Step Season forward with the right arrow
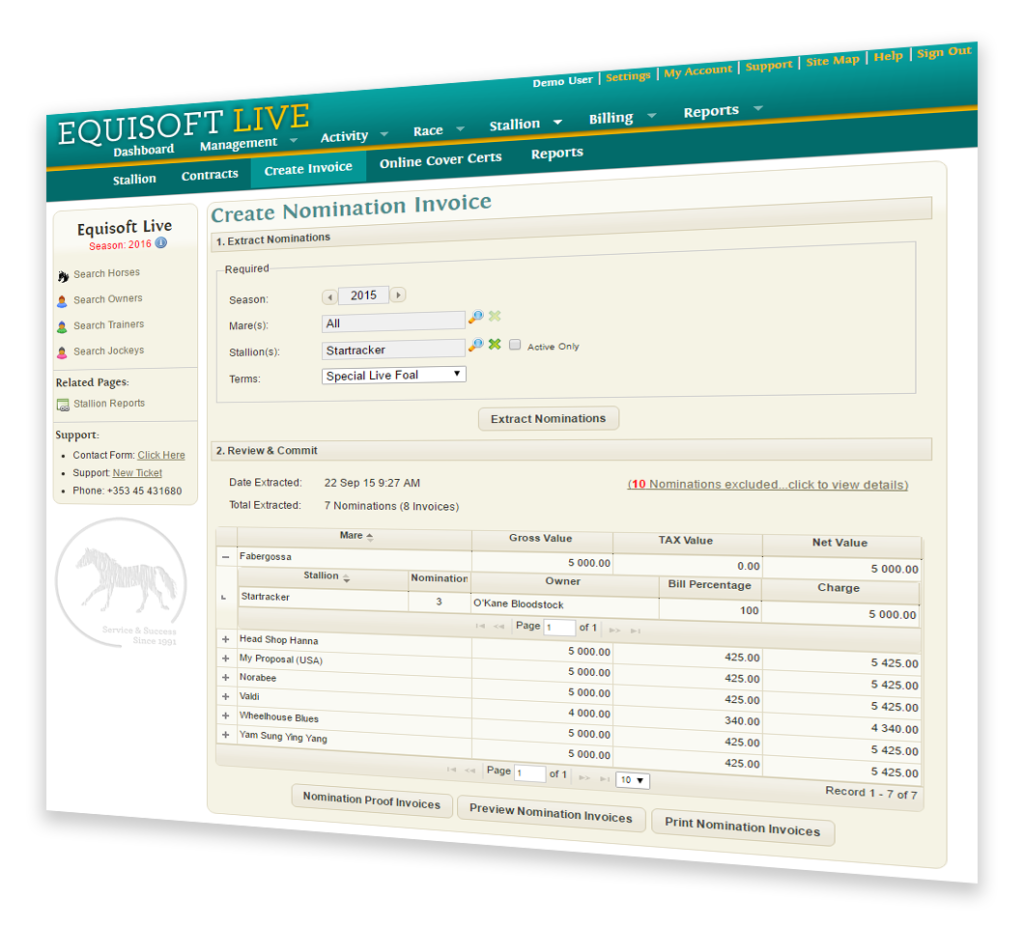 398,294
